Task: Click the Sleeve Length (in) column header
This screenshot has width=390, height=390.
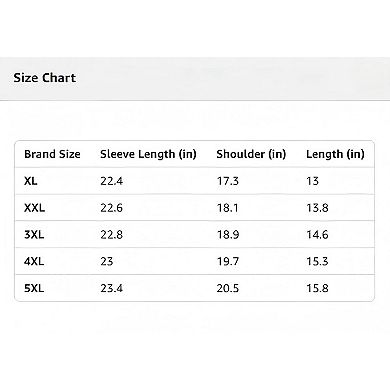Action: click(148, 154)
